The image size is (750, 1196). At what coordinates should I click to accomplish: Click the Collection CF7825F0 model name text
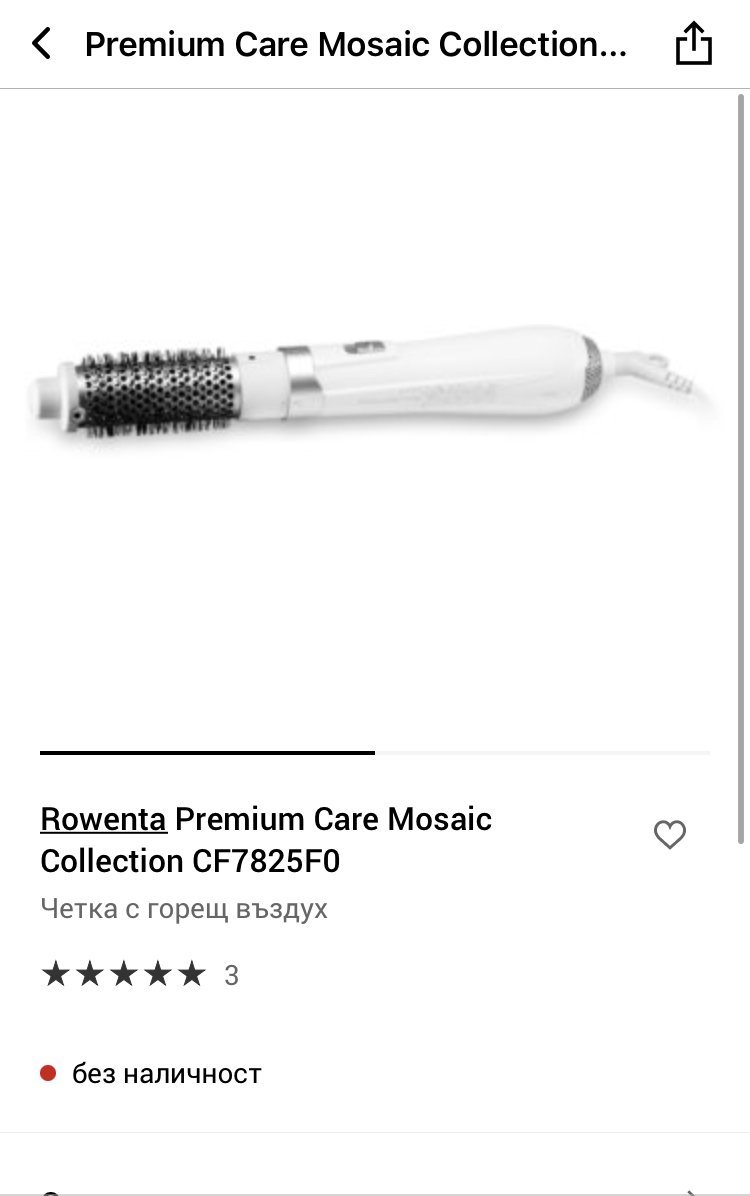point(190,861)
